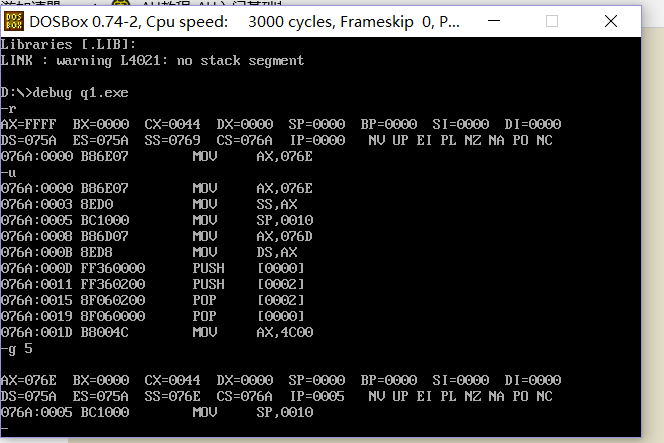
Task: Click the 'IP=0005' register value
Action: [317, 396]
